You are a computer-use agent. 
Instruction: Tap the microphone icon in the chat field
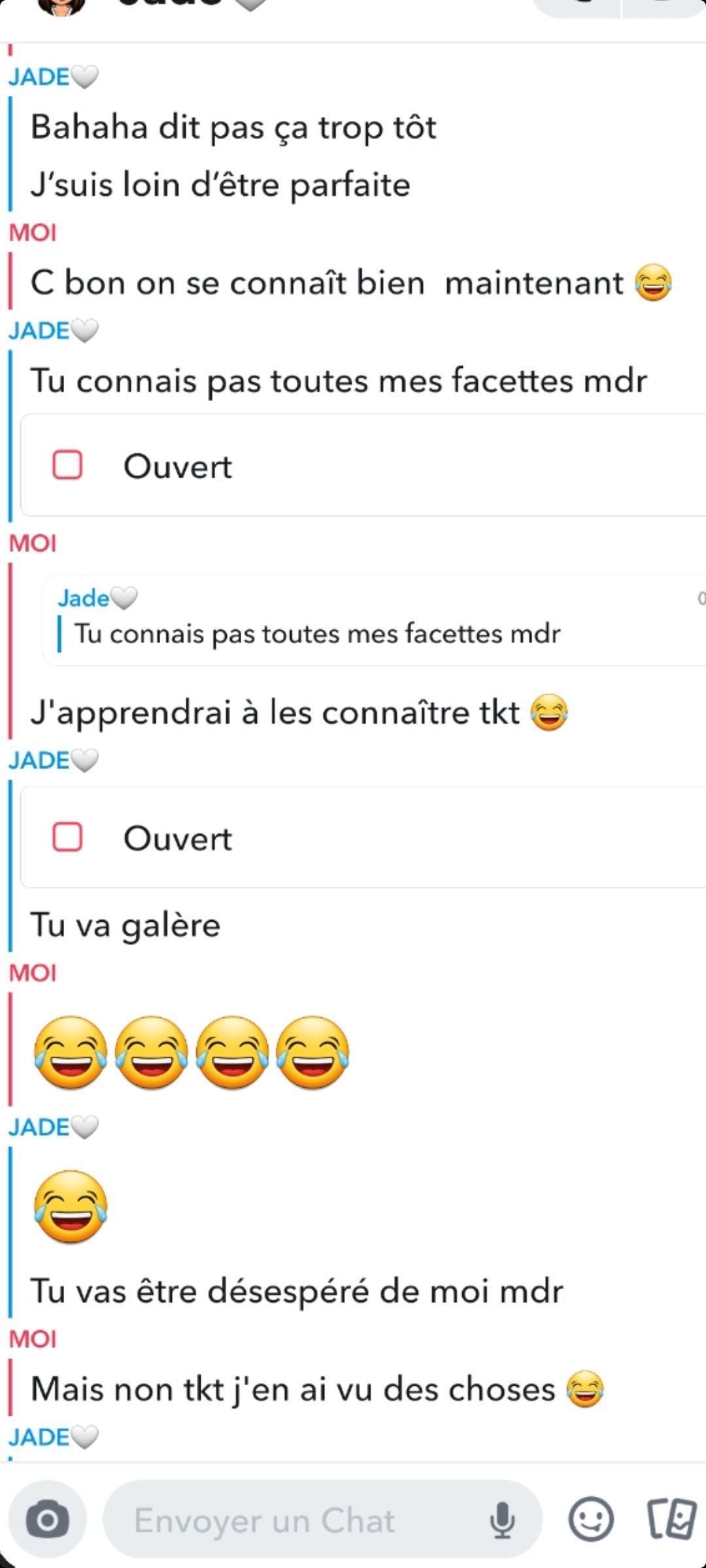tap(502, 1520)
